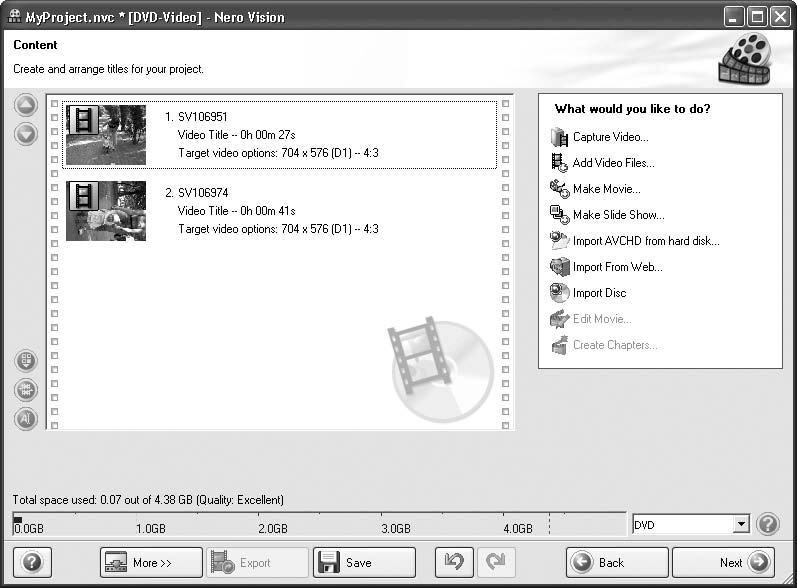
Task: Select the SV106974 video thumbnail
Action: click(x=106, y=211)
